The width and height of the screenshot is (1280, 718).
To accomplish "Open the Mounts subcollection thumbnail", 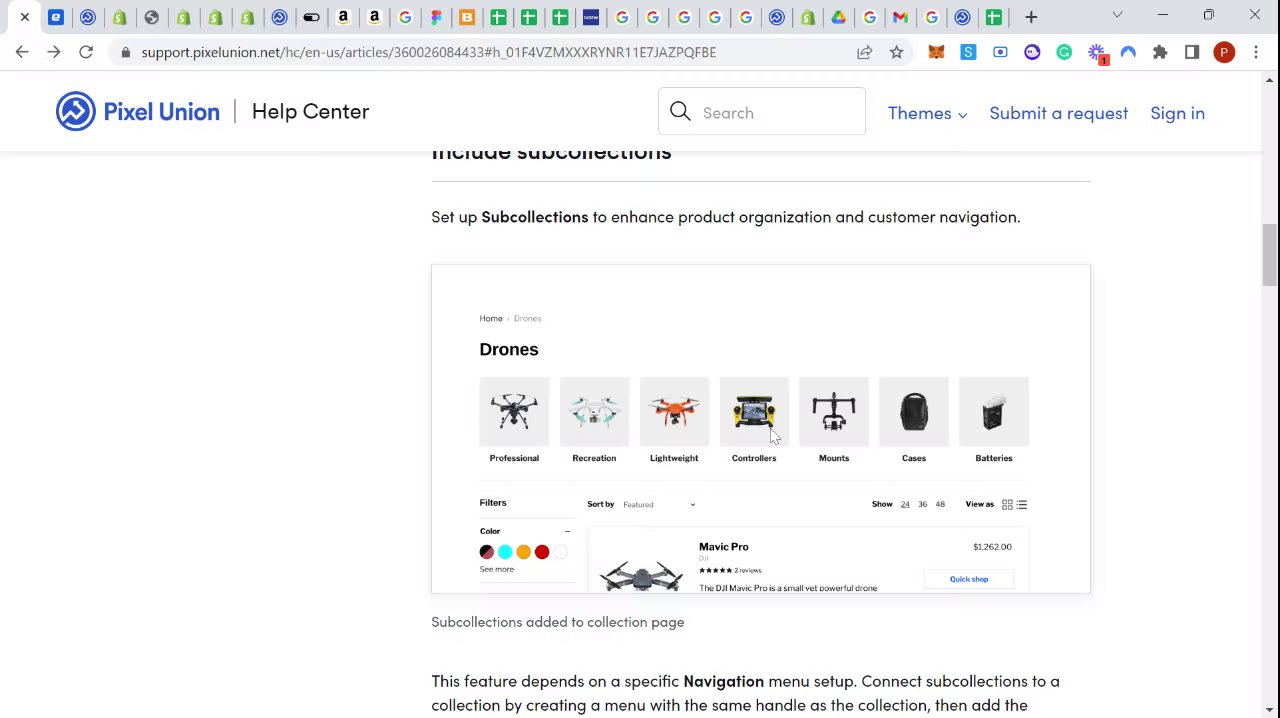I will tap(834, 411).
